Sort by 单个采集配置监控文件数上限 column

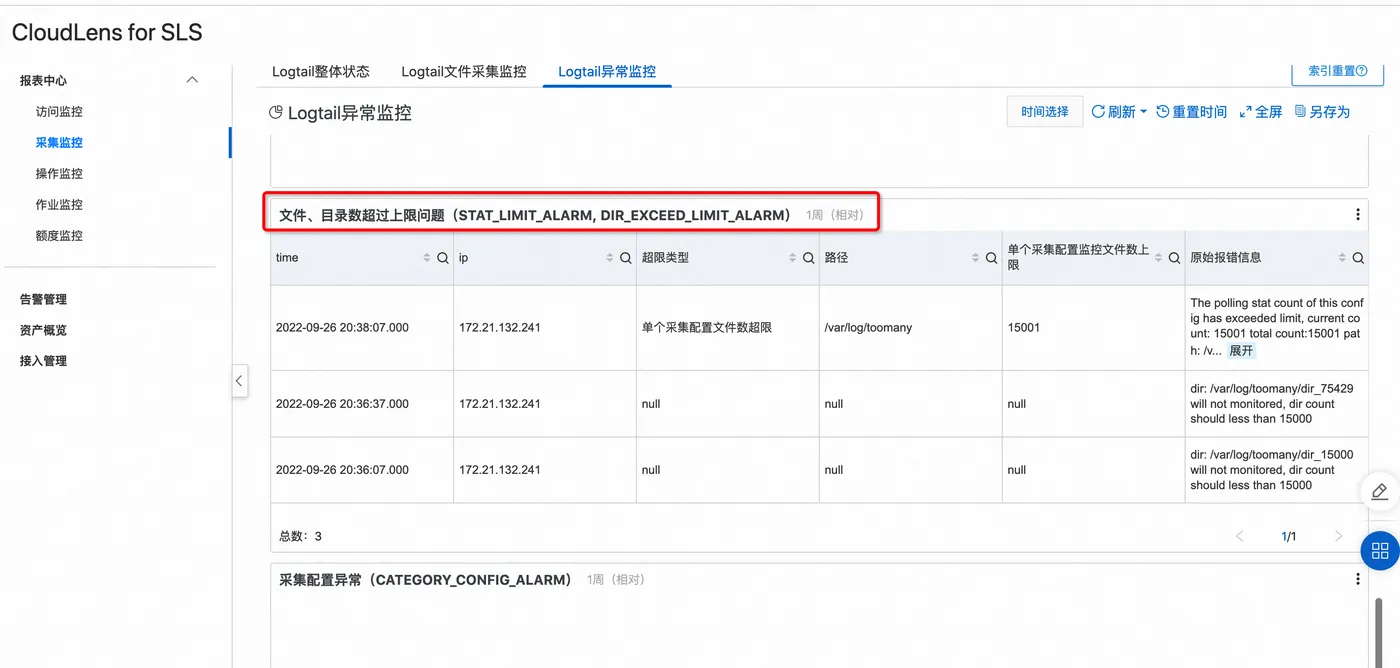click(1159, 258)
